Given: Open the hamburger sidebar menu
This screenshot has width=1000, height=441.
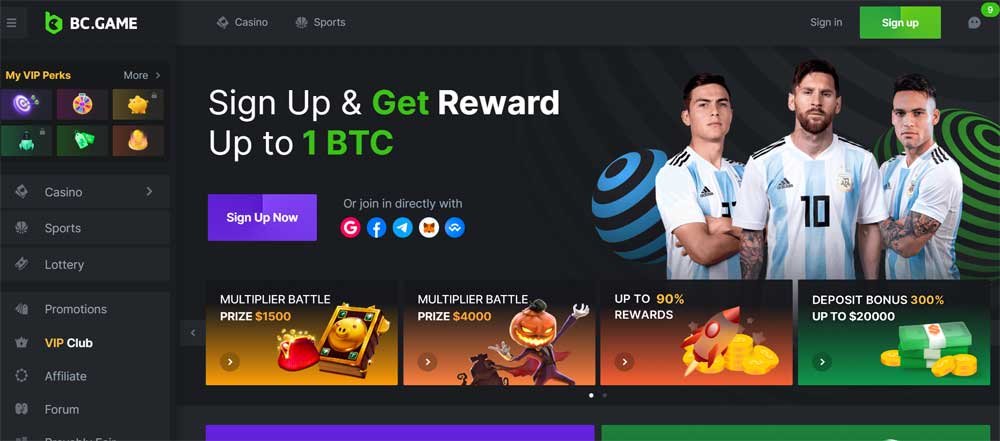Looking at the screenshot, I should coord(11,23).
